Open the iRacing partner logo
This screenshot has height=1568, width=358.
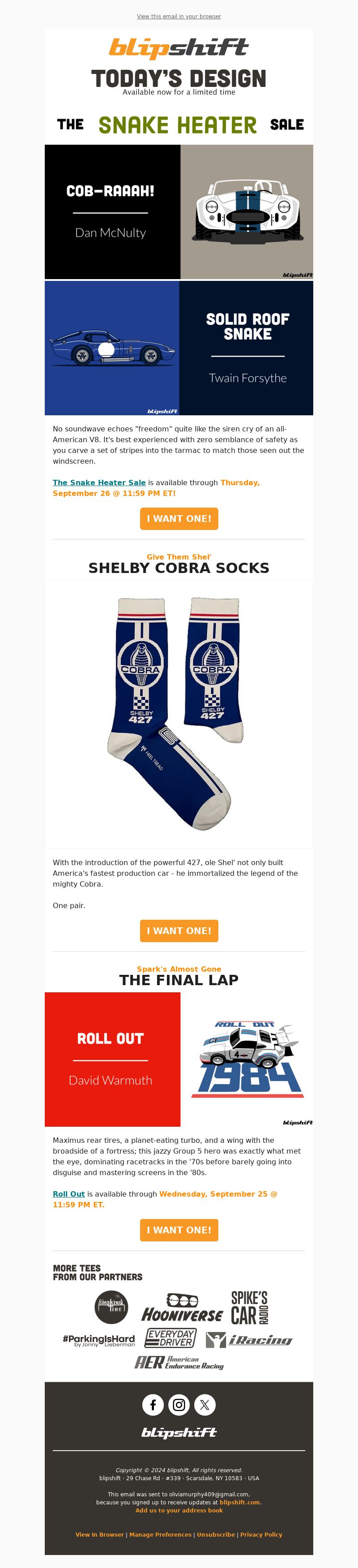point(249,1340)
